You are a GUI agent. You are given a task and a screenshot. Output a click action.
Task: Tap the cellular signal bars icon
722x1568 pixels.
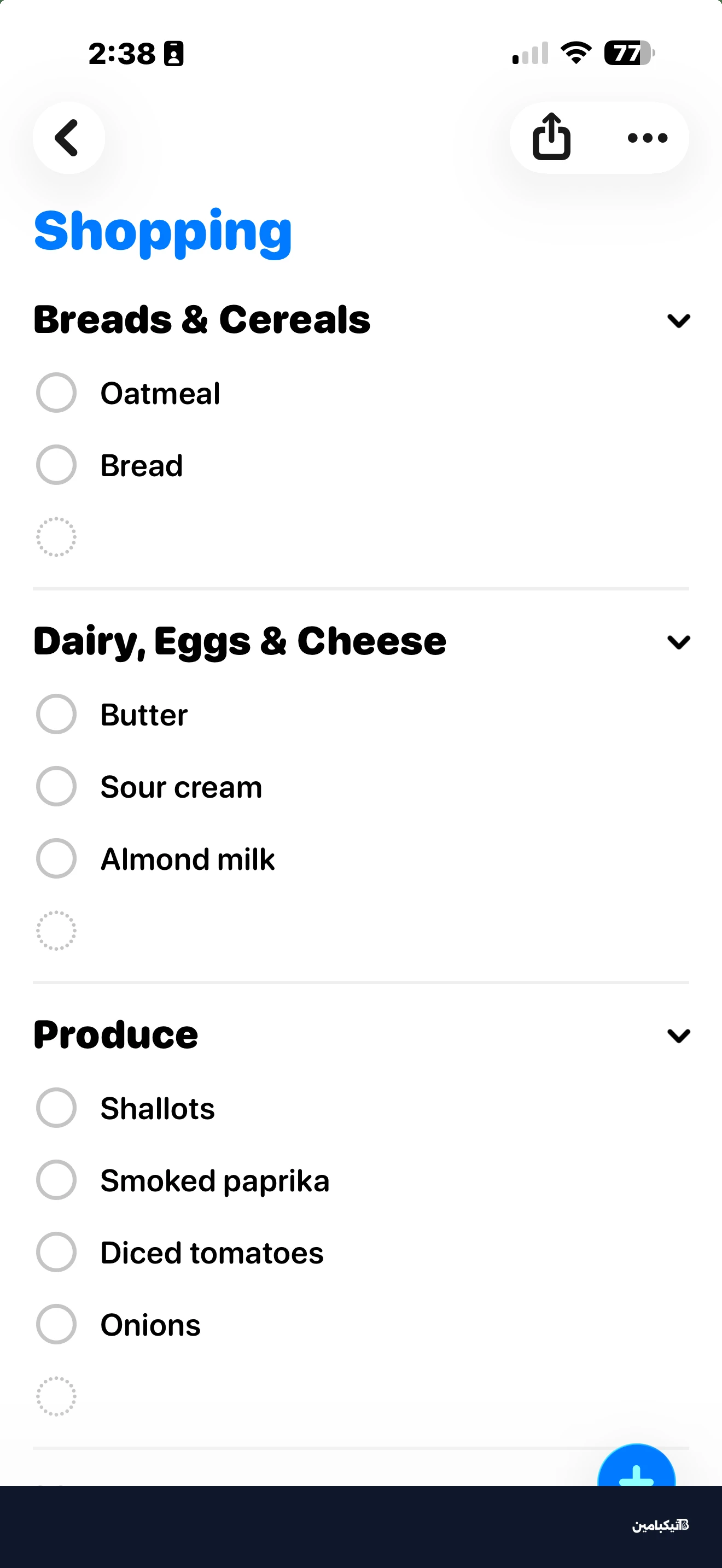(529, 54)
